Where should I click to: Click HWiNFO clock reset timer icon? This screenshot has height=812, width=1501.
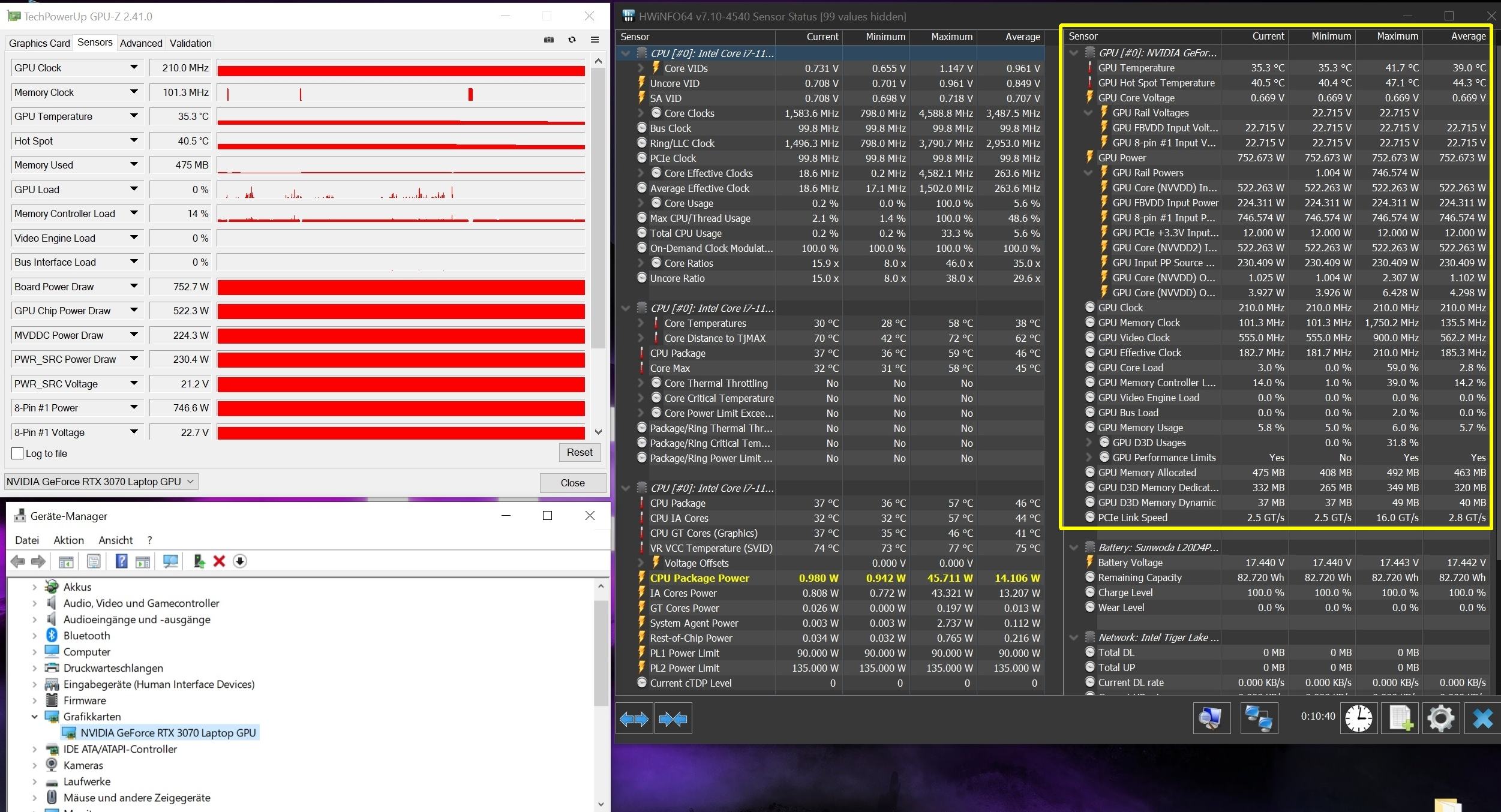[1359, 718]
